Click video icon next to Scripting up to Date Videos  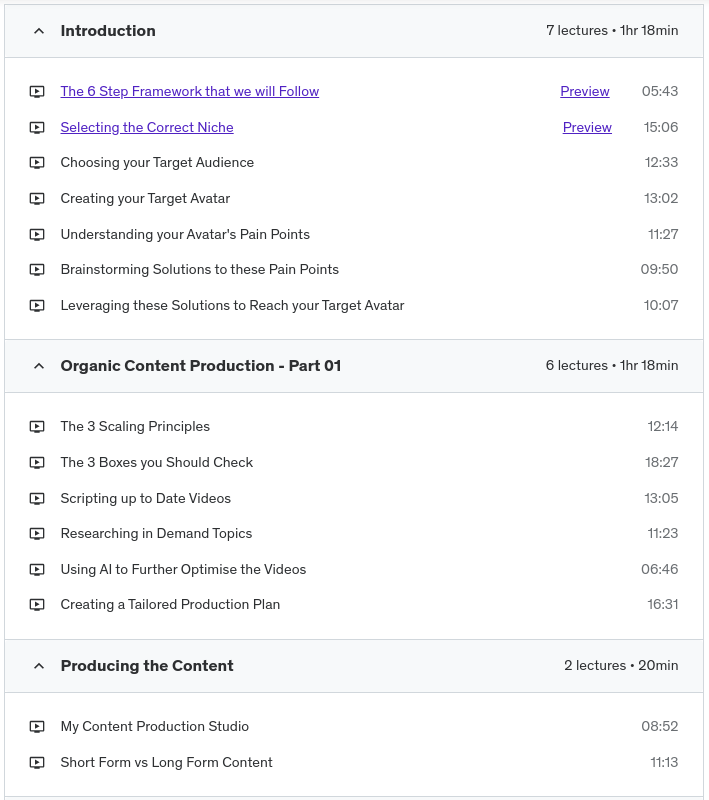(37, 499)
